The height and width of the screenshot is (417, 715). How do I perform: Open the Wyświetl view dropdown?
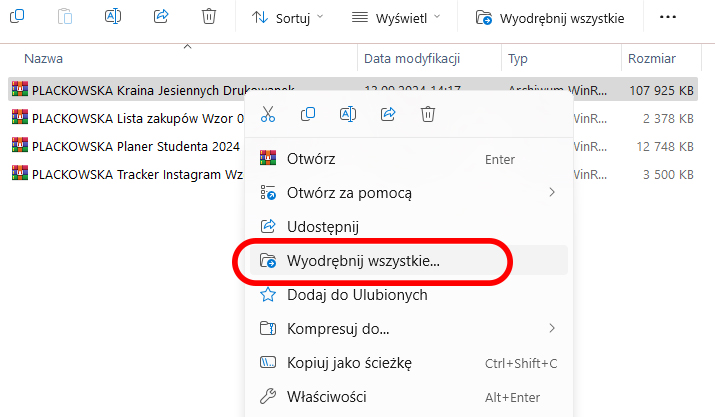[x=396, y=18]
